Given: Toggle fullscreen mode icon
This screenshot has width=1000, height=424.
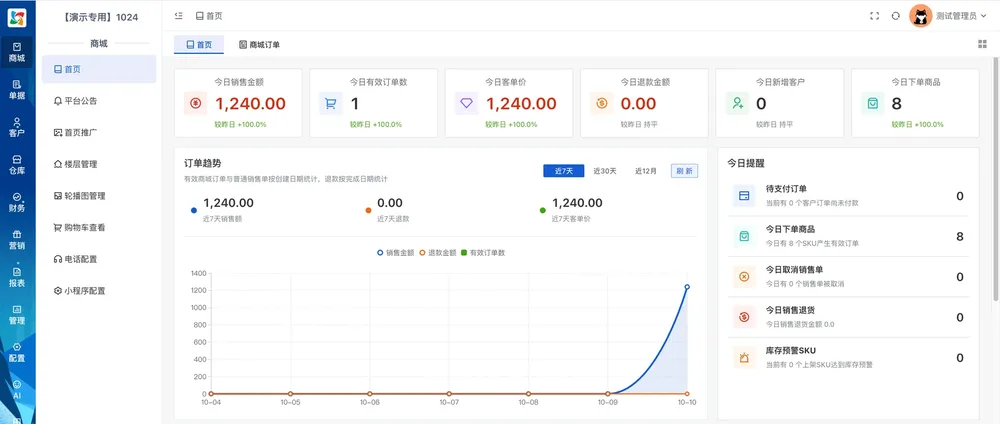Looking at the screenshot, I should coord(874,16).
